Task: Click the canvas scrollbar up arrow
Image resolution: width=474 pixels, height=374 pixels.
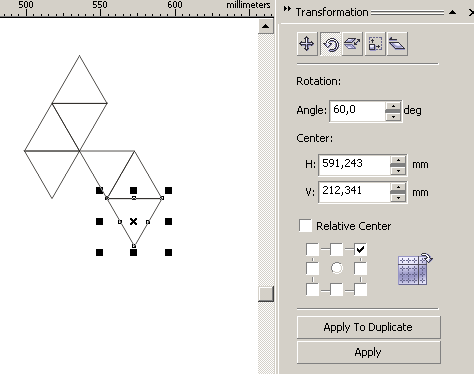Action: (x=266, y=26)
